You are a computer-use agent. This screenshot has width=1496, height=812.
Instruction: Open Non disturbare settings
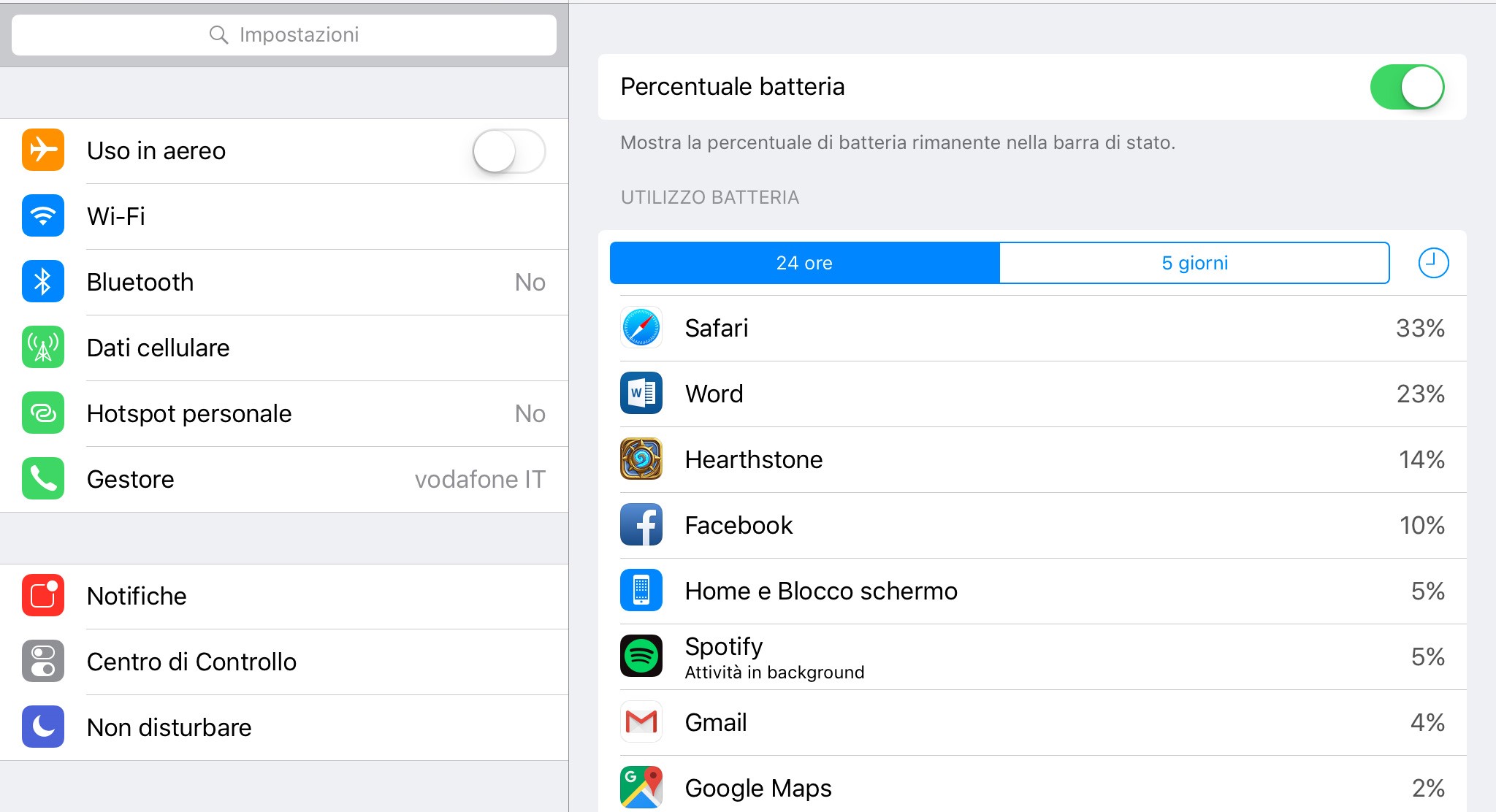(x=284, y=727)
